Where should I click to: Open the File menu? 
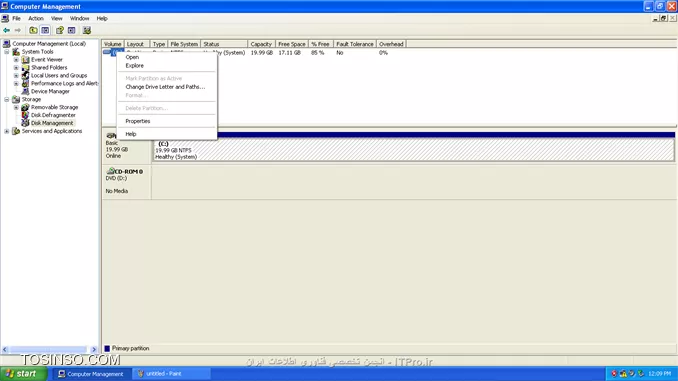click(x=16, y=19)
